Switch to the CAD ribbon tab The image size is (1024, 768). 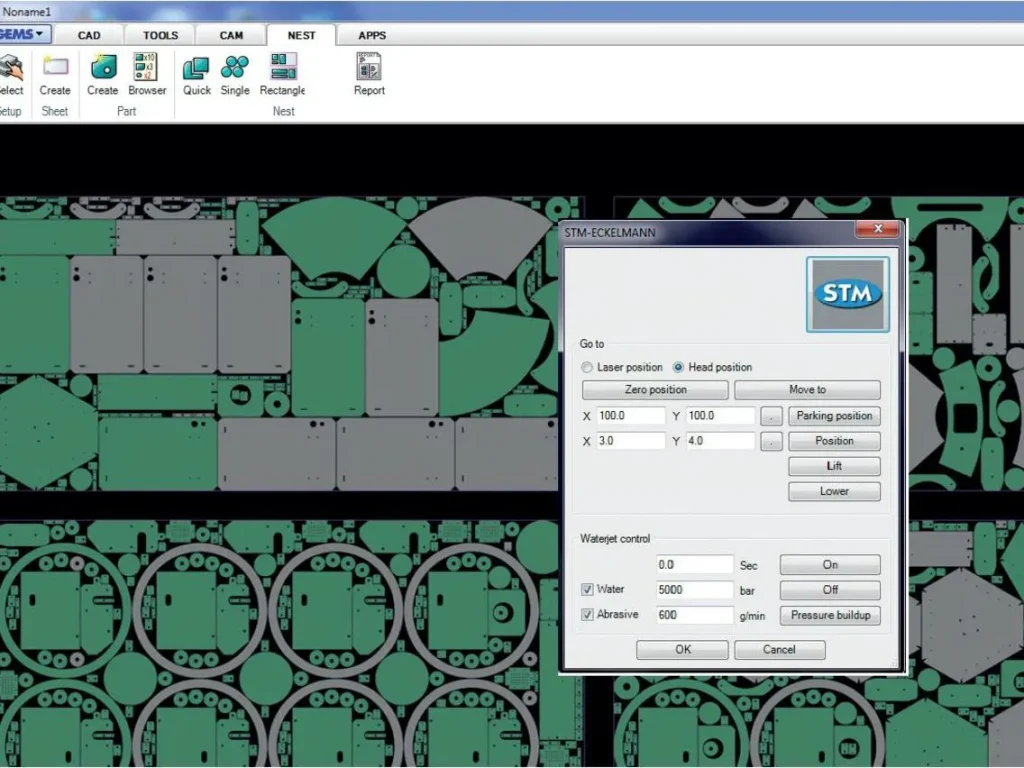(89, 34)
